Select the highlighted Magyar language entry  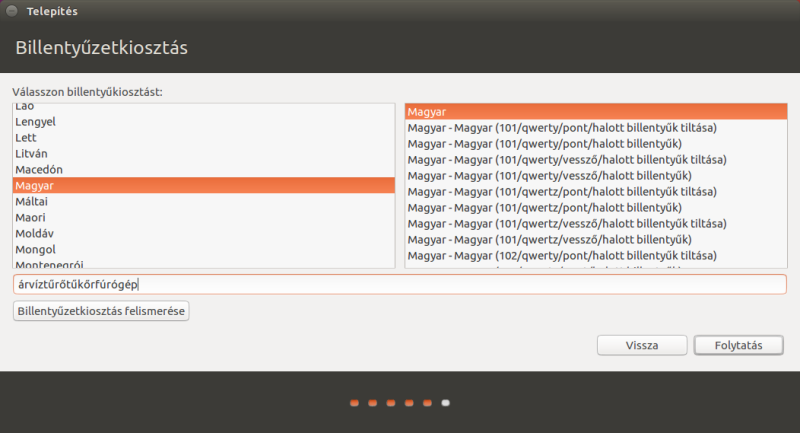tap(35, 185)
